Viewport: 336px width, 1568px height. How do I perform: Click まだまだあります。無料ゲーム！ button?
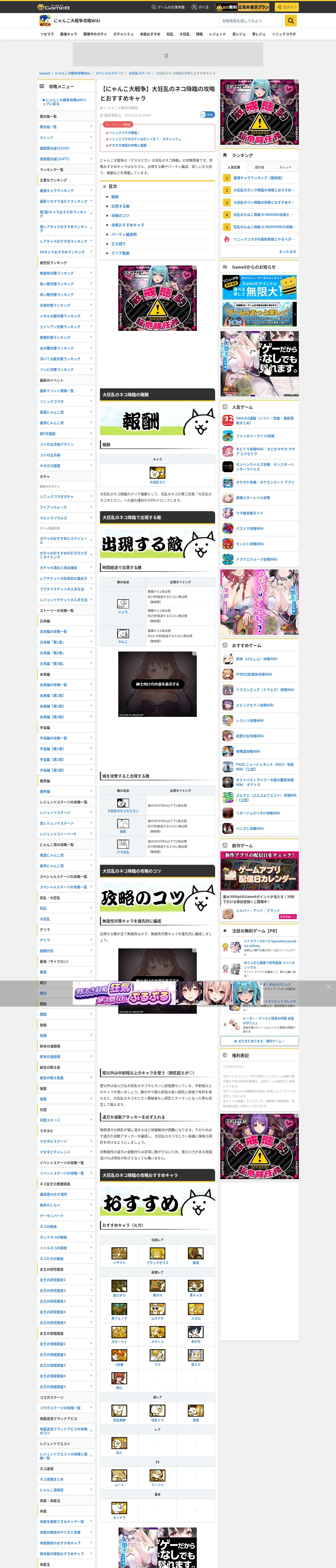coord(260,1041)
